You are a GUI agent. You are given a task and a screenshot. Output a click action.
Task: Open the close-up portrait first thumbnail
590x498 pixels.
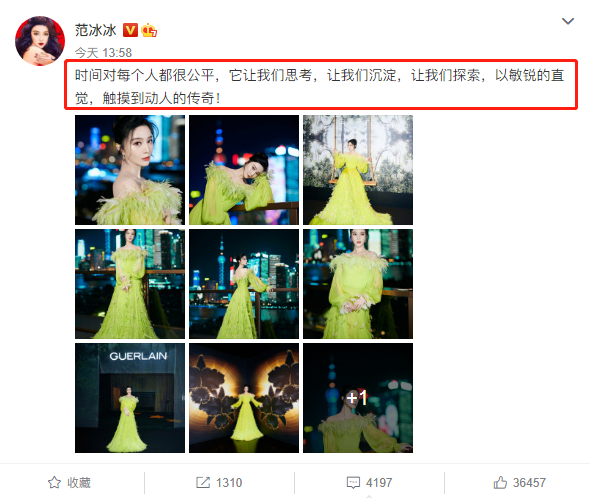pos(130,170)
